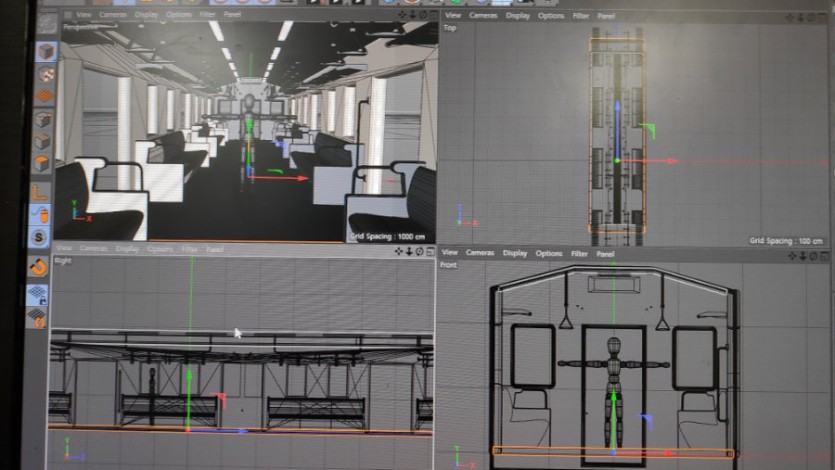Select the Polygons mode tool
This screenshot has width=835, height=470.
point(43,163)
